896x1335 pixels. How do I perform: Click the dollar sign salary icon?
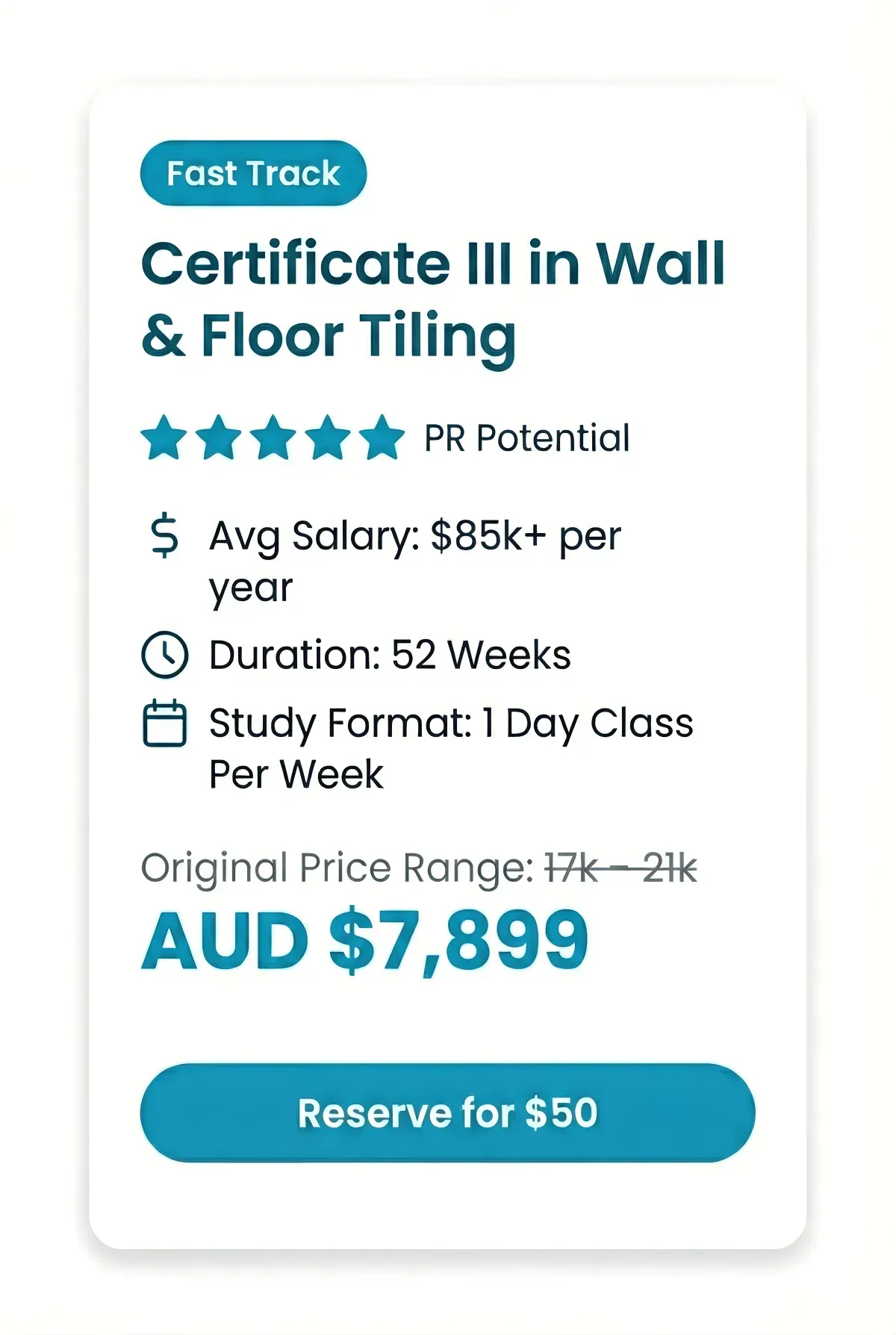pyautogui.click(x=164, y=536)
